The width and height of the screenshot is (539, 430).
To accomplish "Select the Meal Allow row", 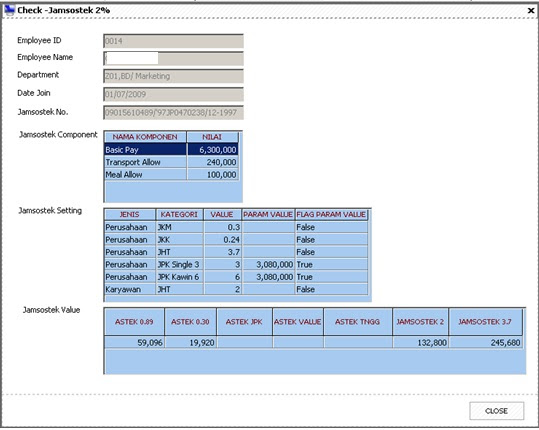I will click(x=171, y=174).
